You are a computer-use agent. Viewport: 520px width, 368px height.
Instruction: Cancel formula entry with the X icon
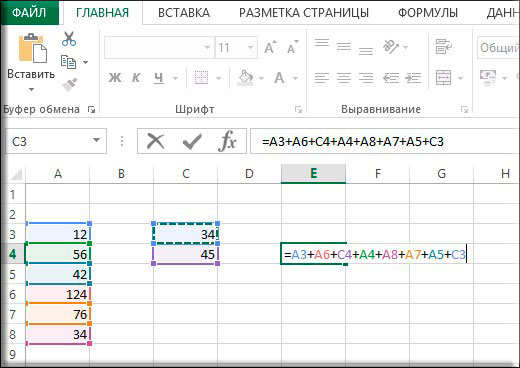coord(156,141)
